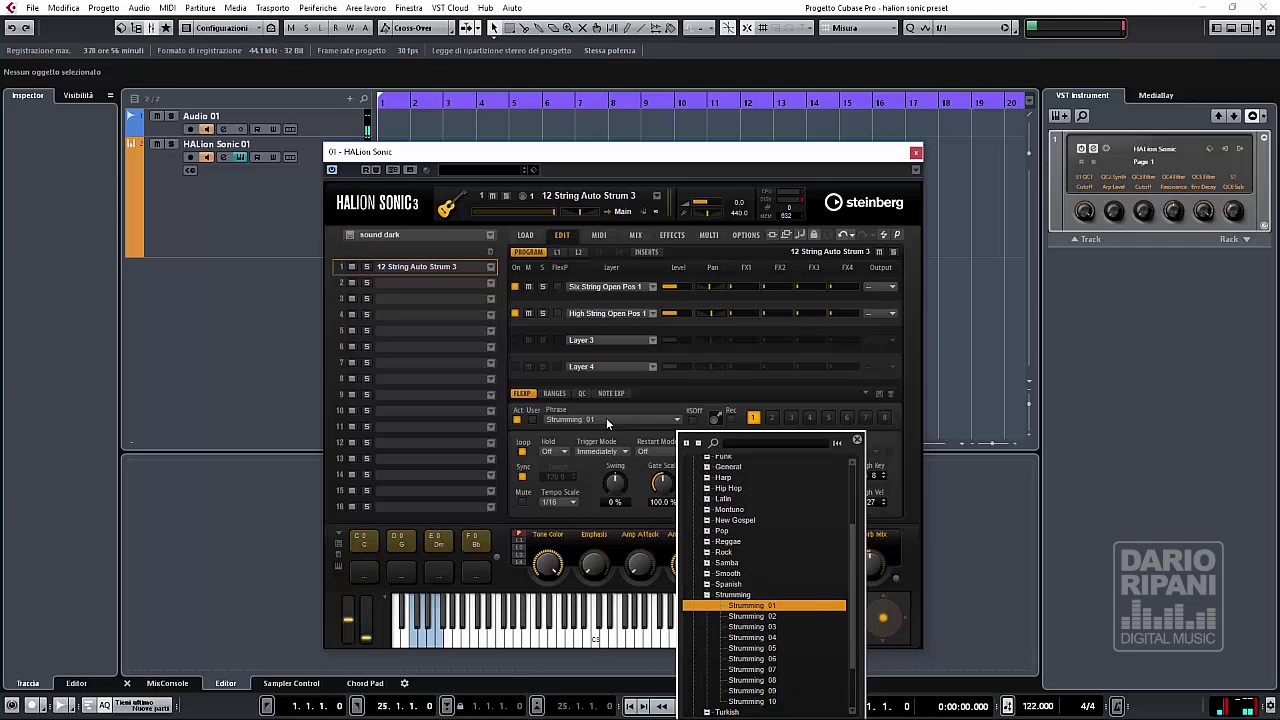
Task: Close the phrase browser popup
Action: coord(857,440)
